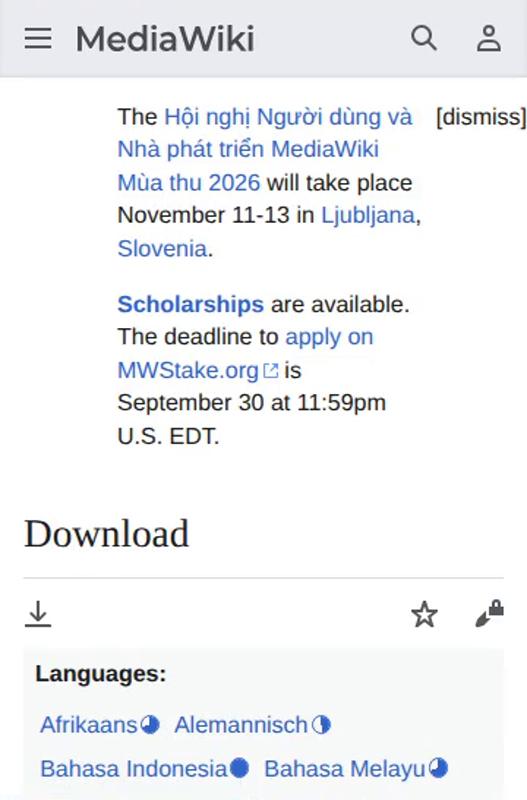
Task: Open the Scholarships link
Action: tap(191, 304)
